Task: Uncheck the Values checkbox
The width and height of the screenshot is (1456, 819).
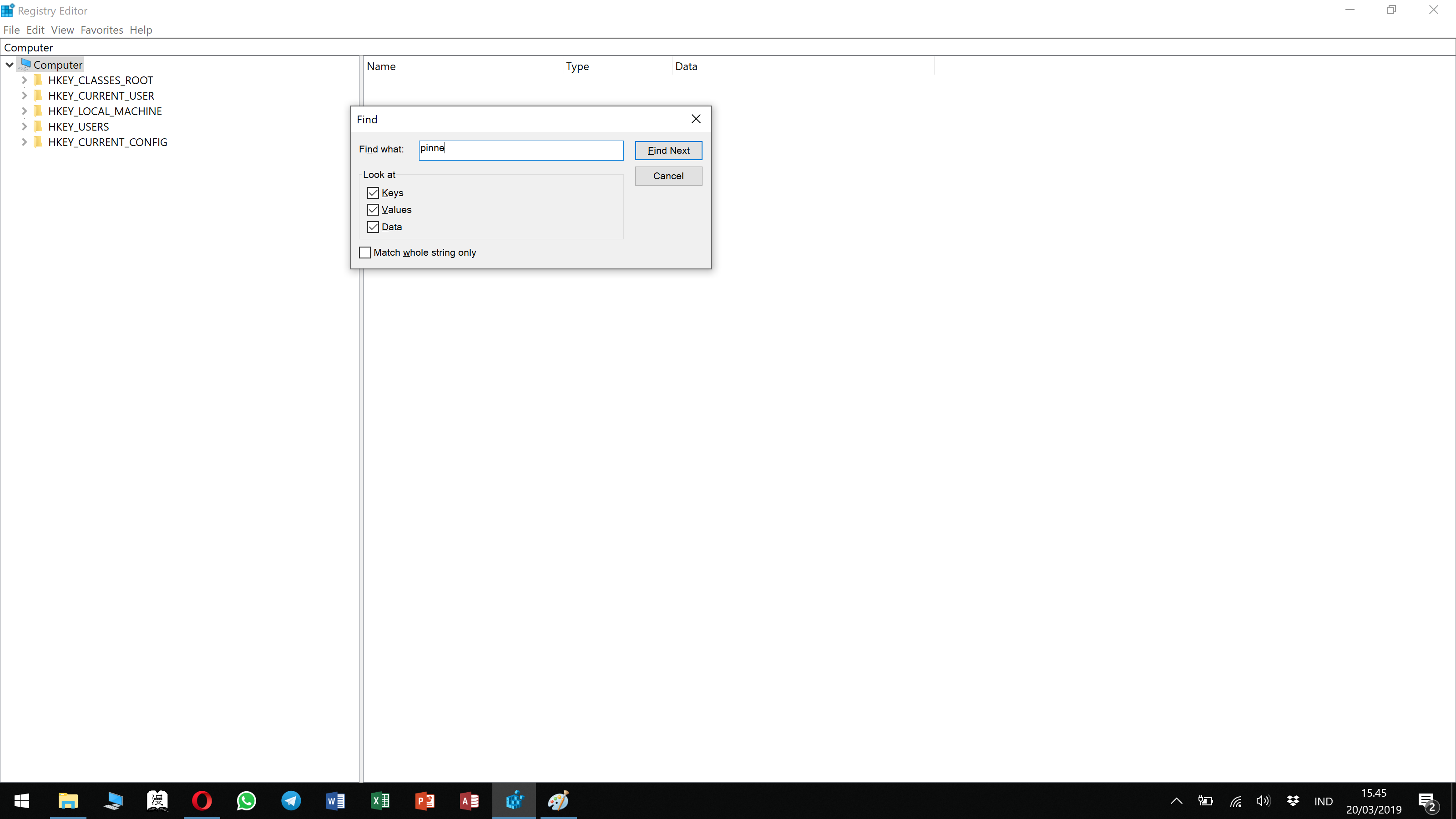Action: click(373, 210)
